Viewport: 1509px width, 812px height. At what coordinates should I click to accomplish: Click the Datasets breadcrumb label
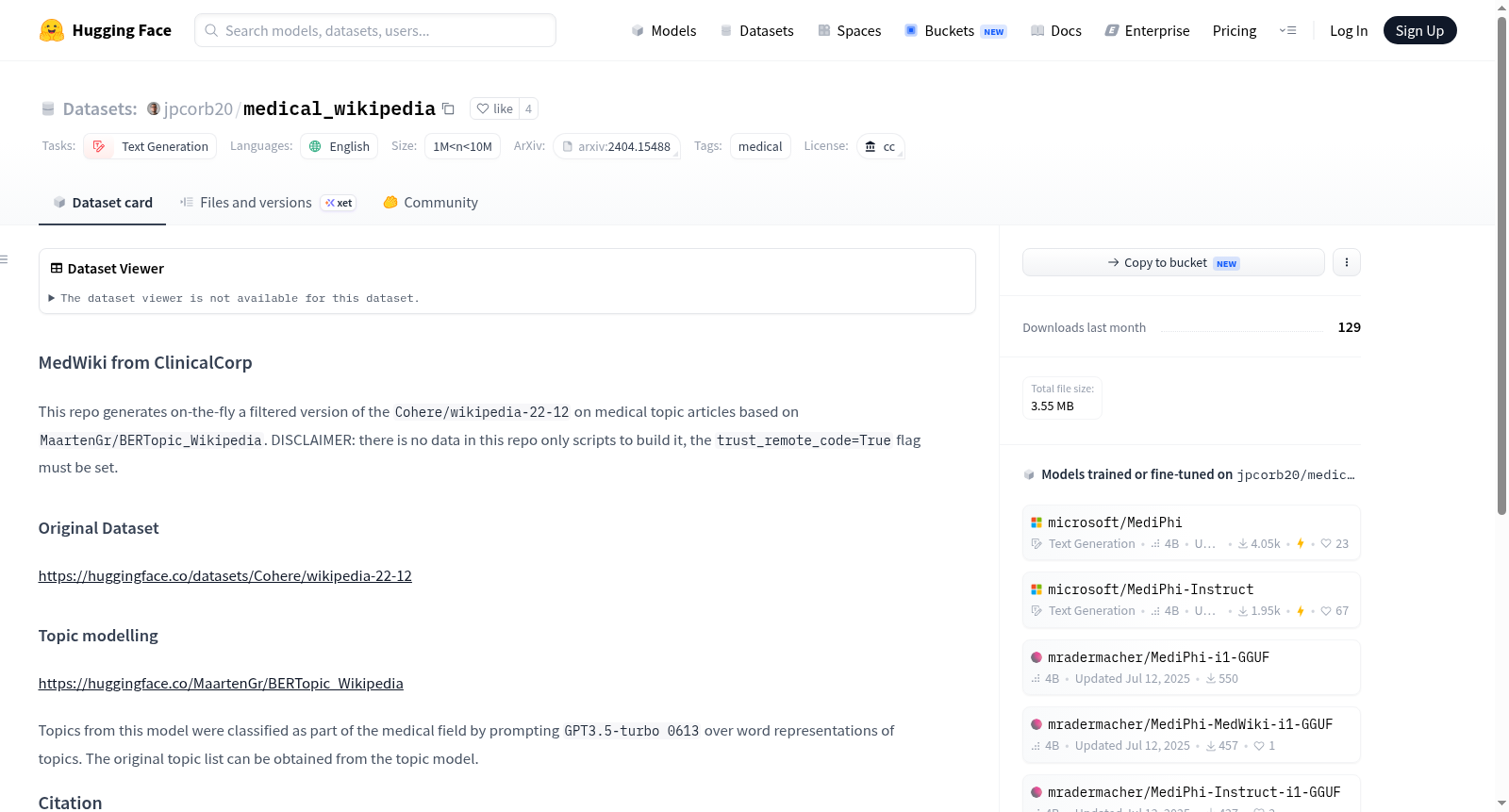click(100, 109)
